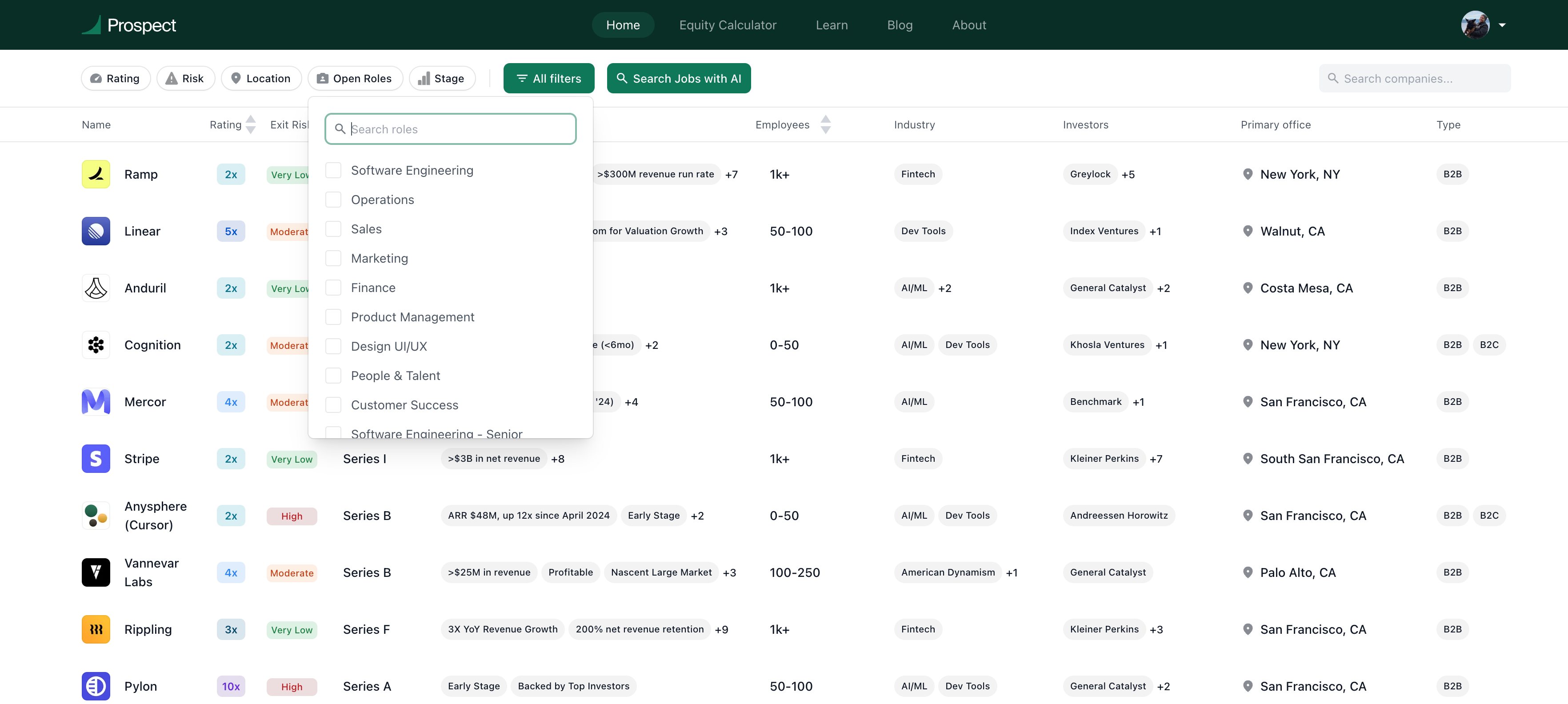Expand Rippling's +9 additional tags

(721, 629)
